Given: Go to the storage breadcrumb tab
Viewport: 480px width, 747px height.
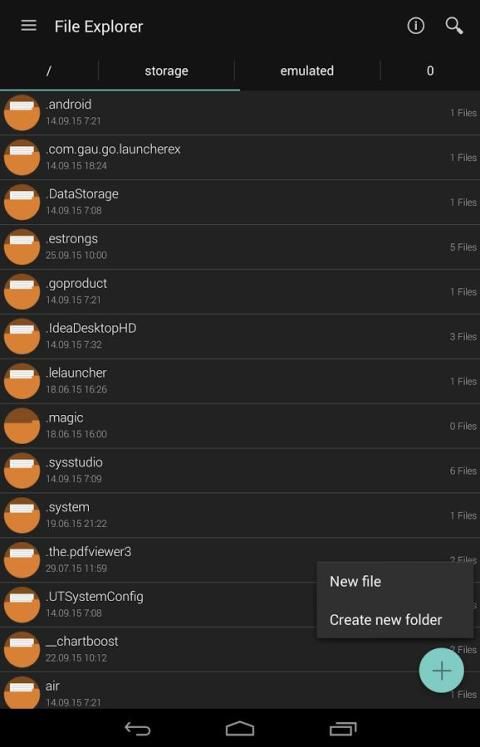Looking at the screenshot, I should coord(166,71).
